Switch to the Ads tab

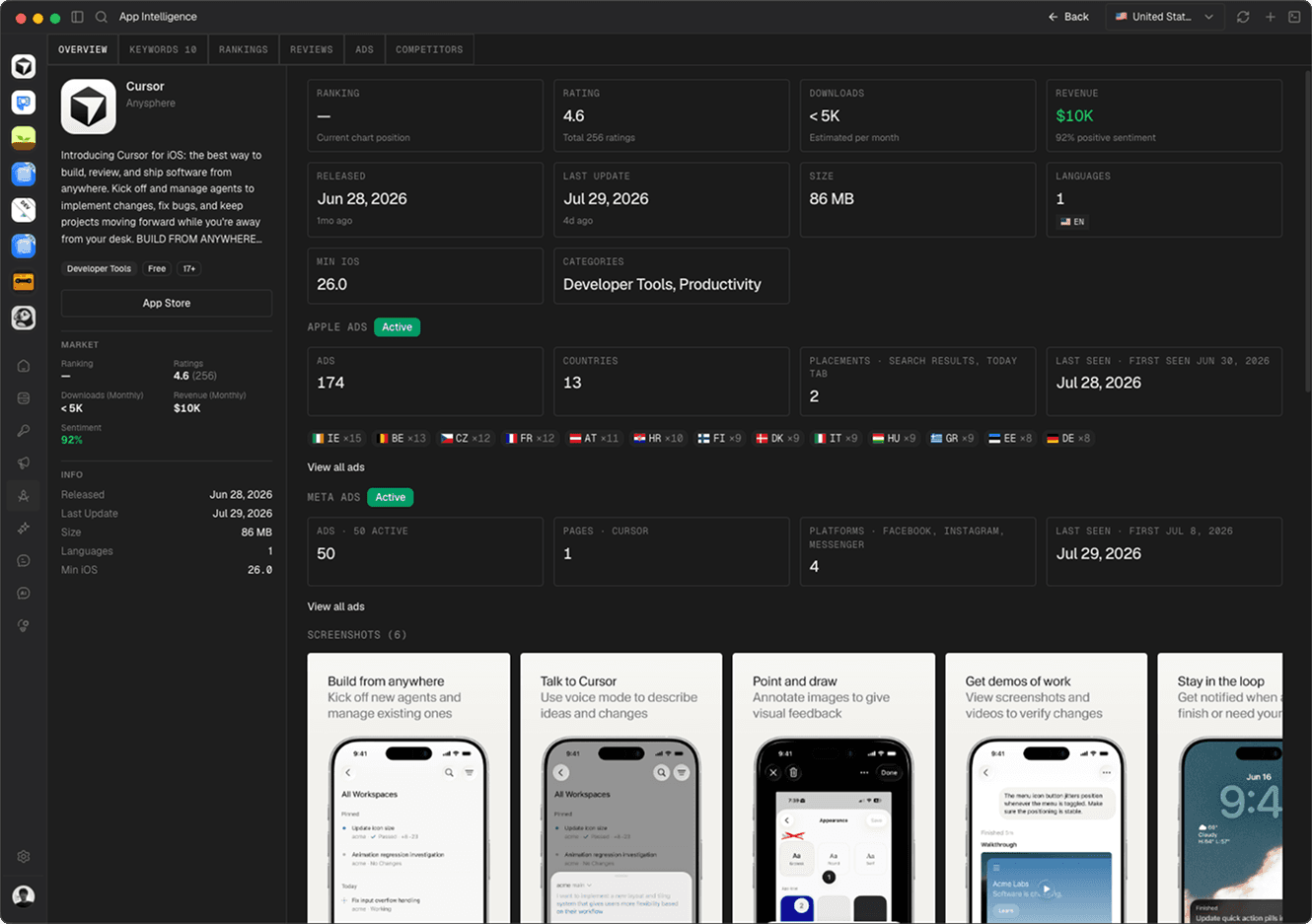(365, 49)
